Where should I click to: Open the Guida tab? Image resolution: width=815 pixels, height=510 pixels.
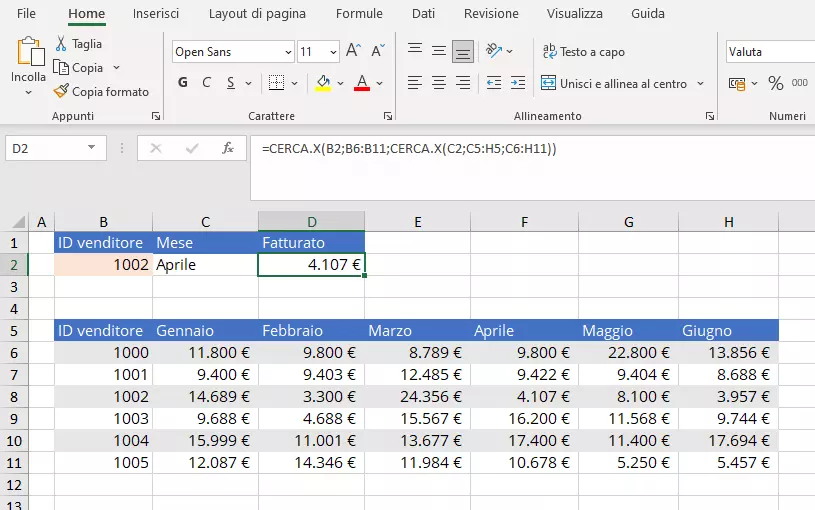tap(648, 14)
